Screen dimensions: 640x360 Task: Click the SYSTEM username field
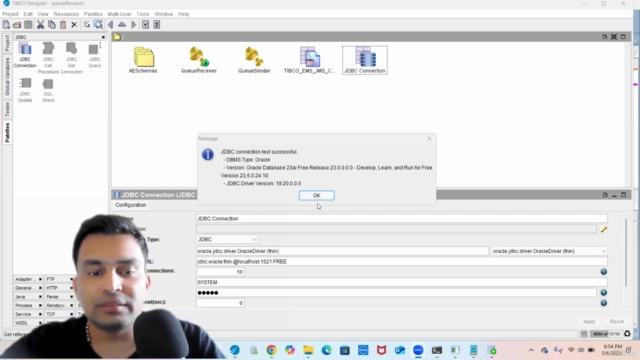pyautogui.click(x=402, y=282)
